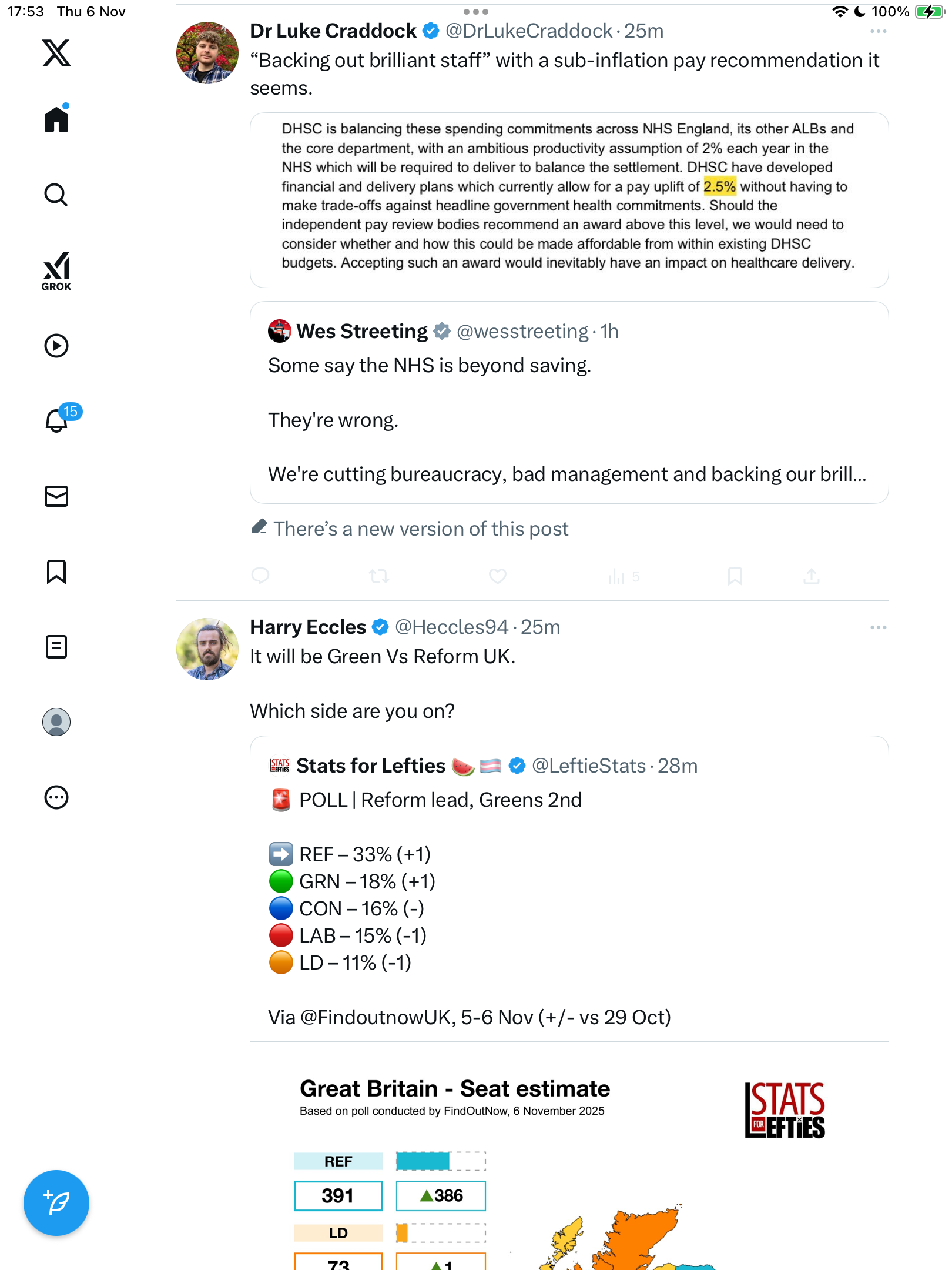This screenshot has width=952, height=1270.
Task: Compose a new post
Action: pyautogui.click(x=56, y=1203)
